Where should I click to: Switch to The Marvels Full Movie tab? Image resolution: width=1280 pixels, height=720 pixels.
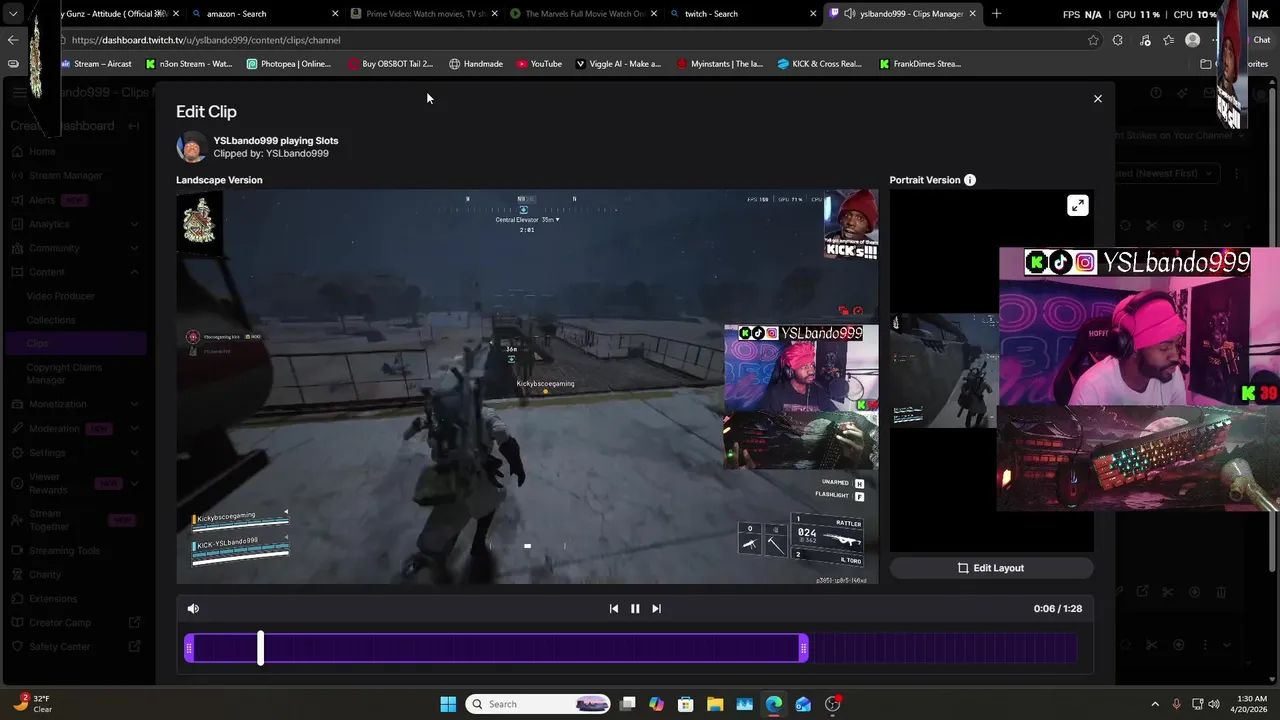click(583, 14)
